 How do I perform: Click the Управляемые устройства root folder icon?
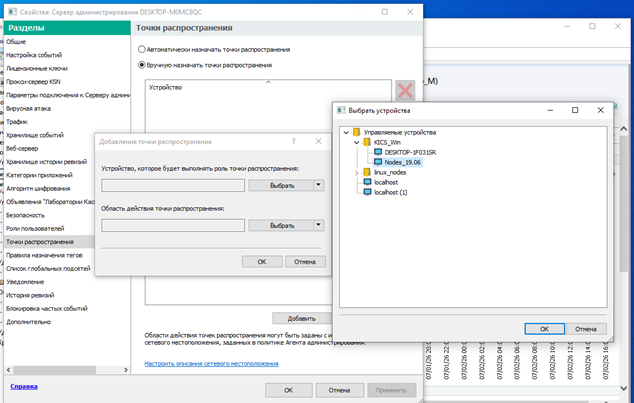(356, 132)
